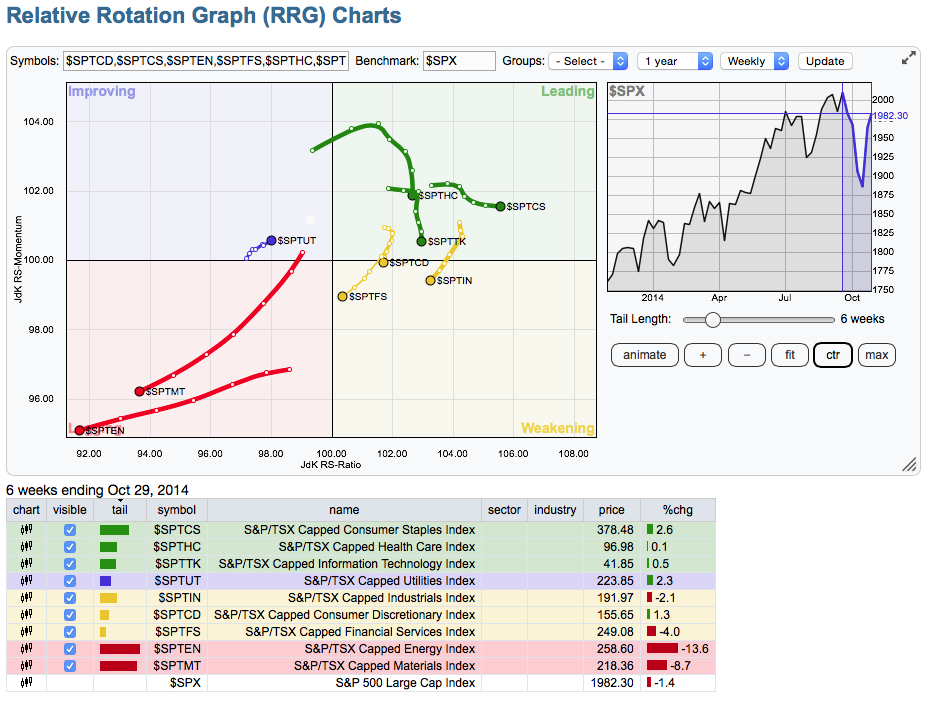
Task: Open the 1 year period dropdown
Action: [675, 61]
